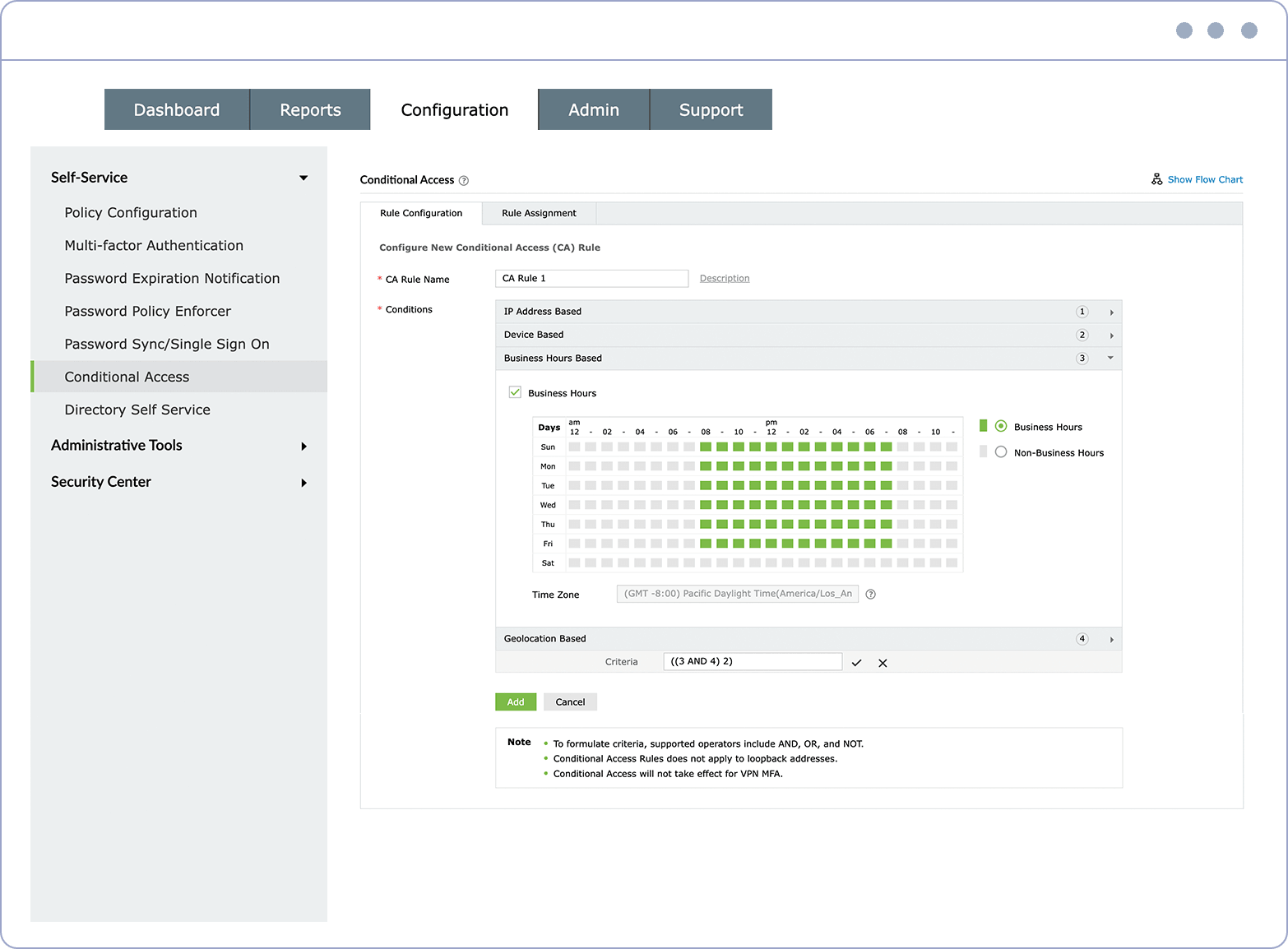Expand the IP Address Based condition arrow
Screen dimensions: 1288x949
[x=1111, y=312]
